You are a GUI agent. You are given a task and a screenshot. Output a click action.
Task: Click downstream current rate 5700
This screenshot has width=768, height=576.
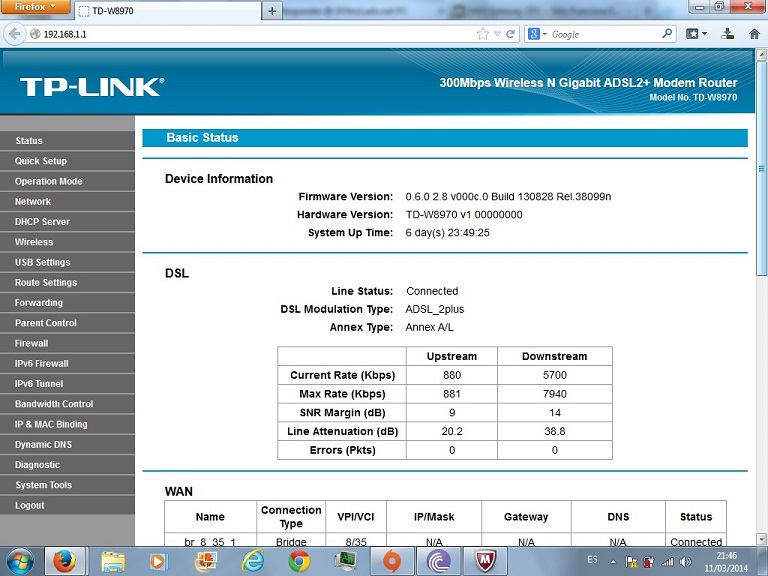pos(554,375)
